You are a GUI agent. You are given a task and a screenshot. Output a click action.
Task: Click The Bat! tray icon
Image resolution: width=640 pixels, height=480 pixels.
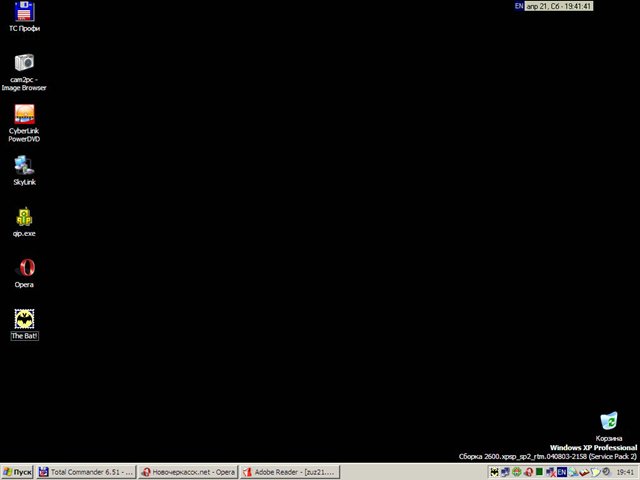pyautogui.click(x=494, y=472)
